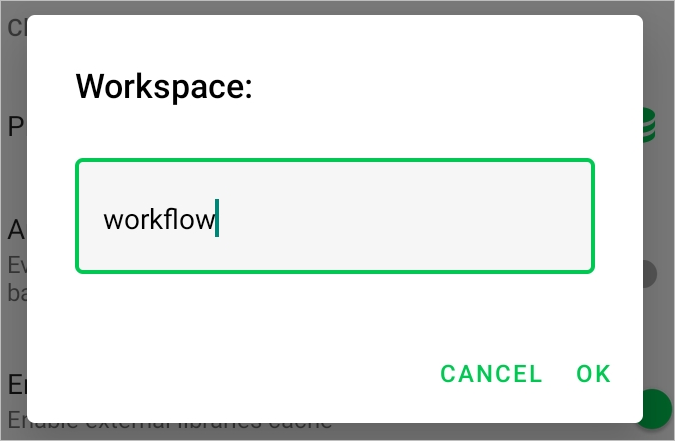Click blank dialog space right of the title
Screen dimensions: 675x441
coord(450,87)
